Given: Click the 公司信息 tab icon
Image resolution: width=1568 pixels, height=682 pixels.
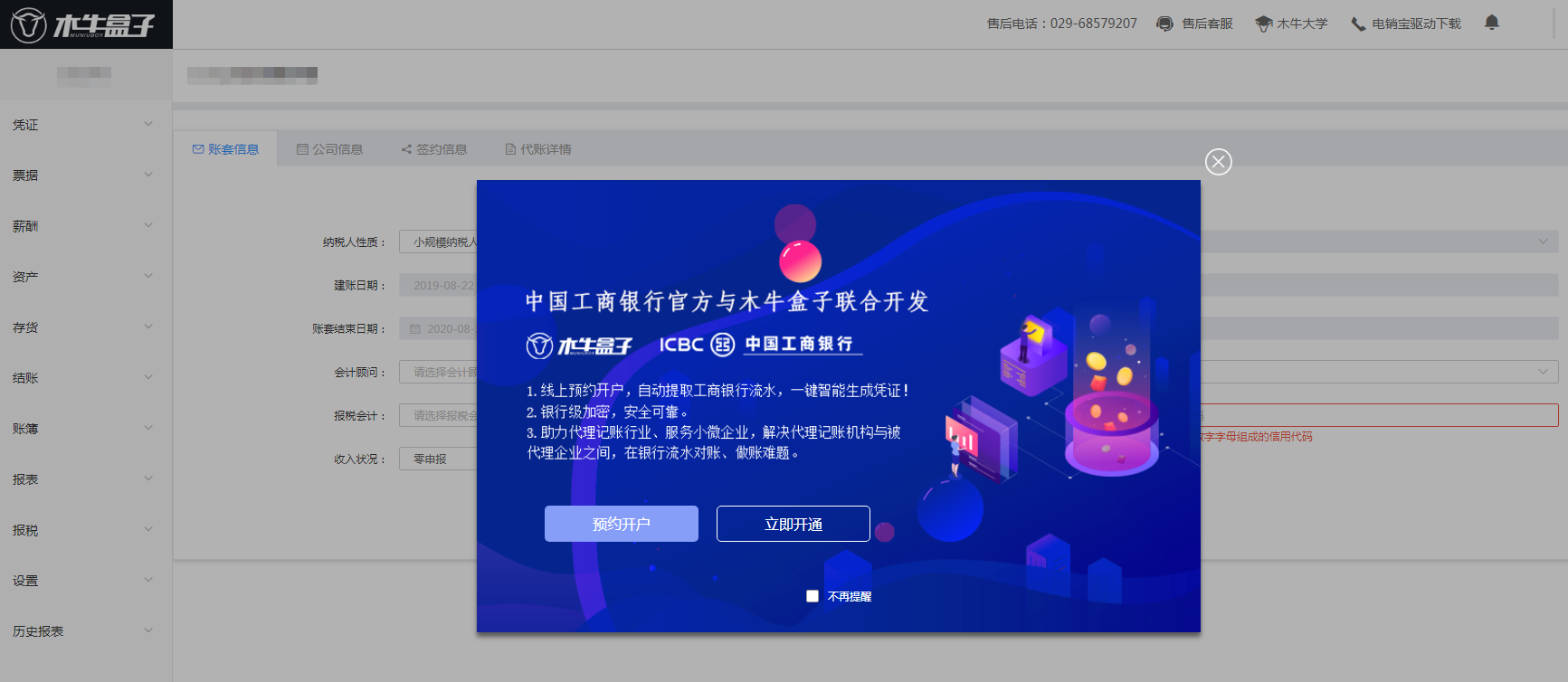Looking at the screenshot, I should [302, 149].
